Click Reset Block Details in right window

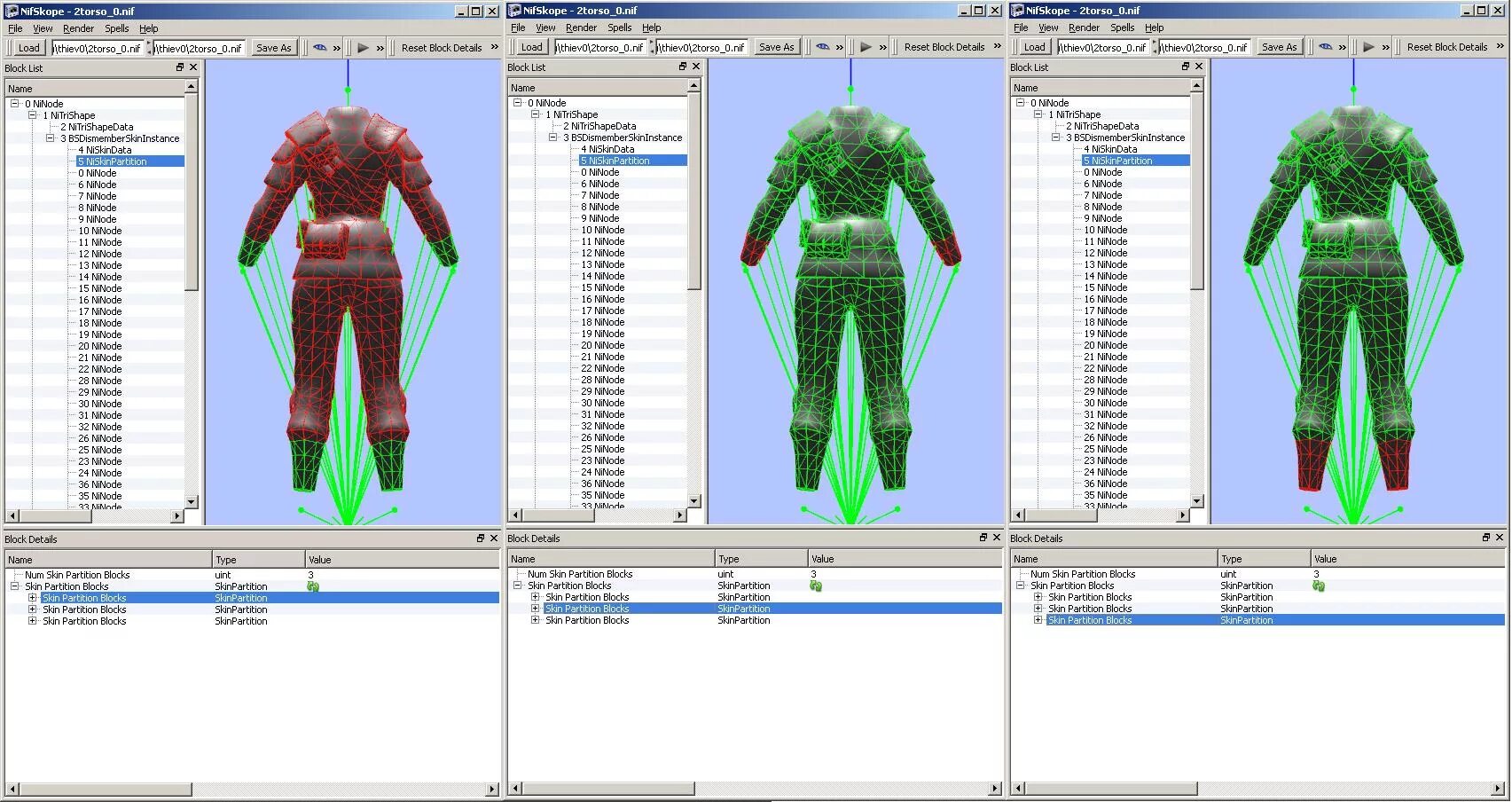pos(1447,47)
